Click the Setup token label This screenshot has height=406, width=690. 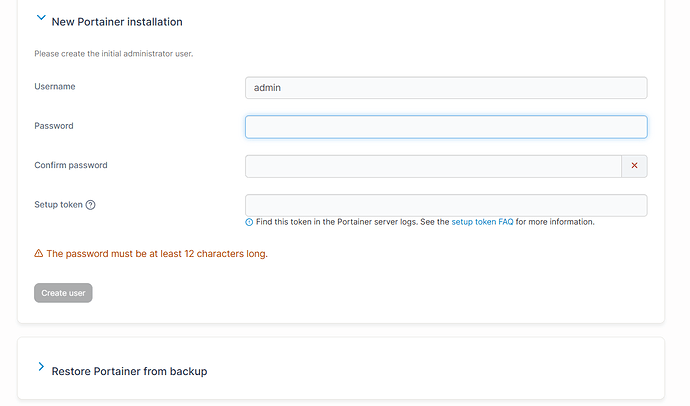(x=59, y=205)
